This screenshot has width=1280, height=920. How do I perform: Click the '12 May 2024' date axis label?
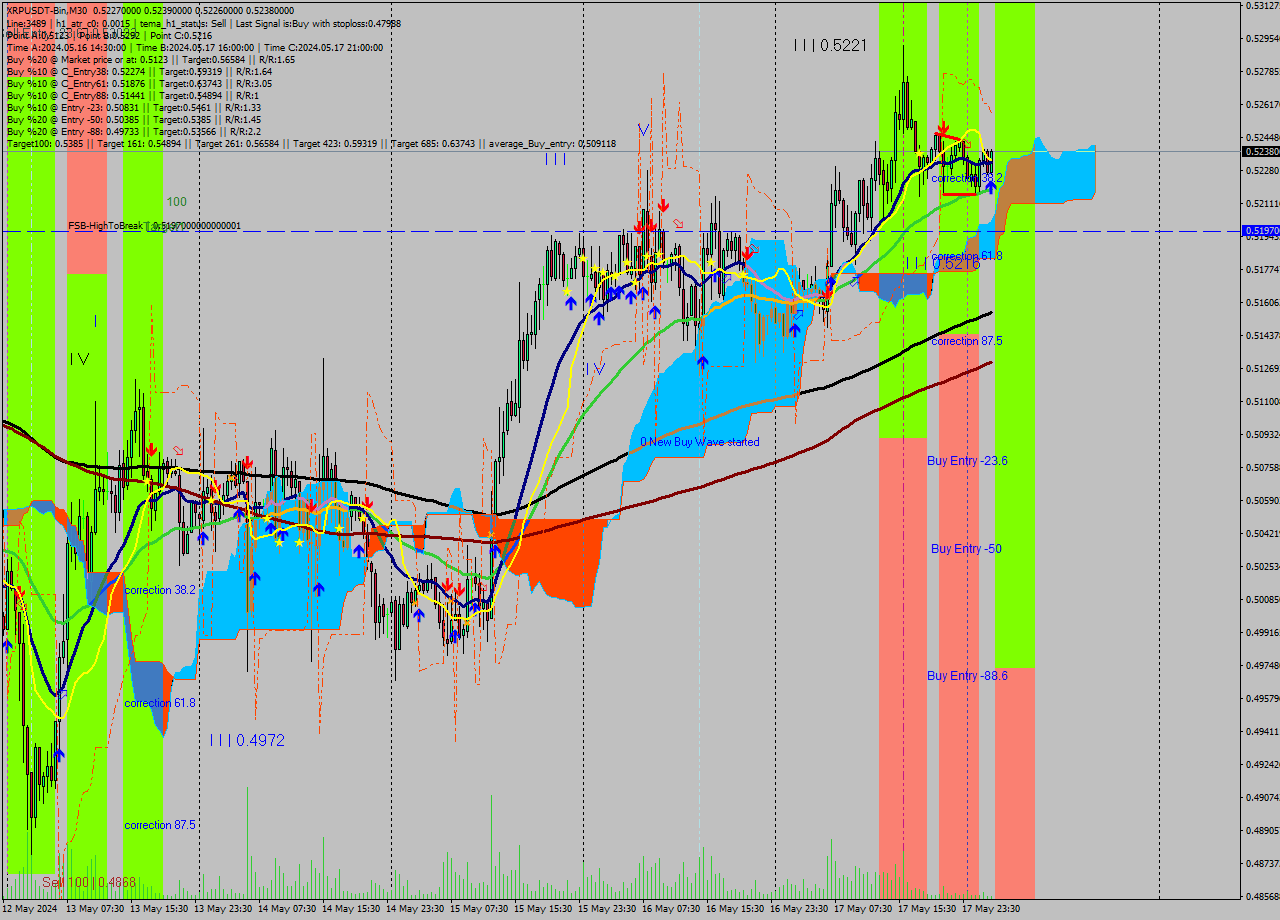tap(30, 909)
